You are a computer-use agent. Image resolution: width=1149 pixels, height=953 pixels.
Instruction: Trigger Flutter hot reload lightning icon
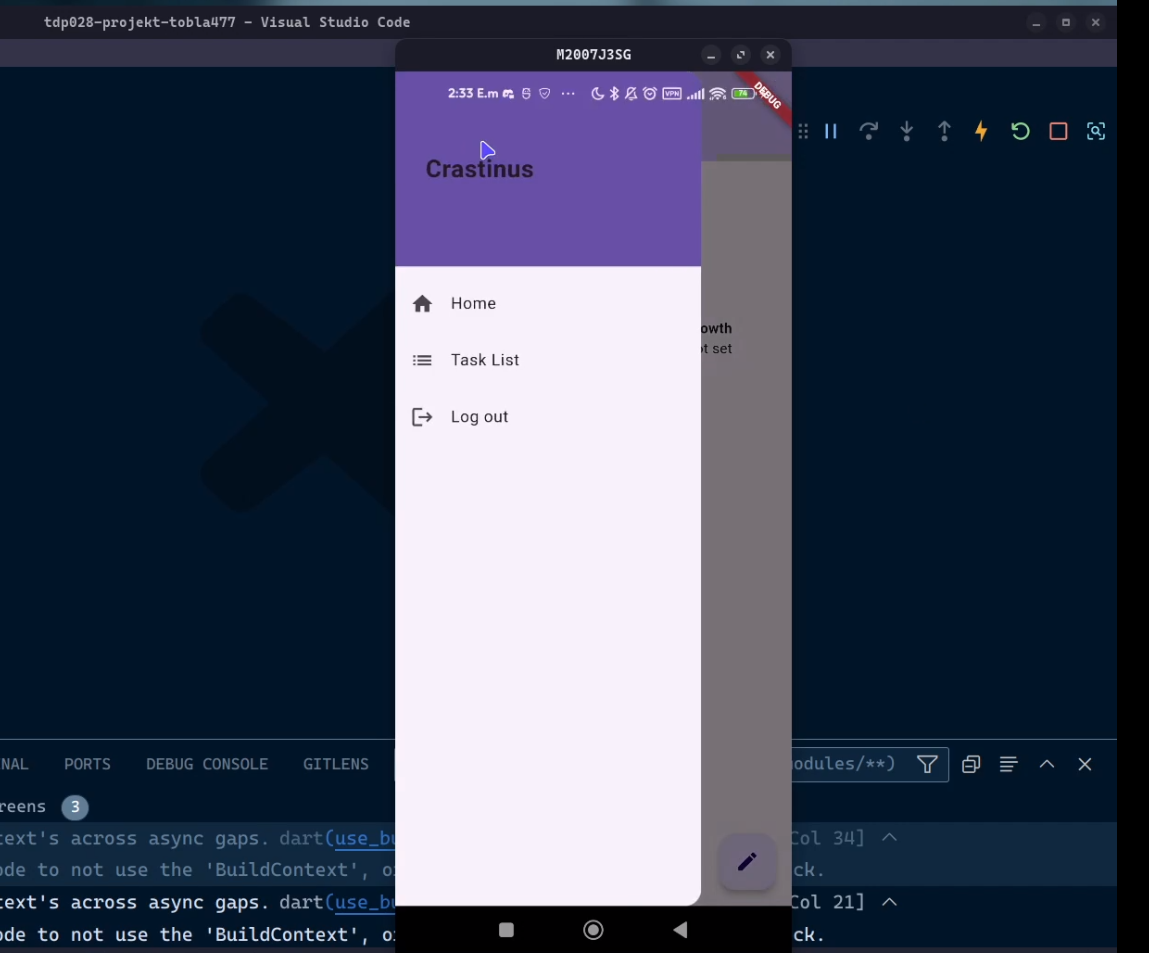[x=982, y=131]
